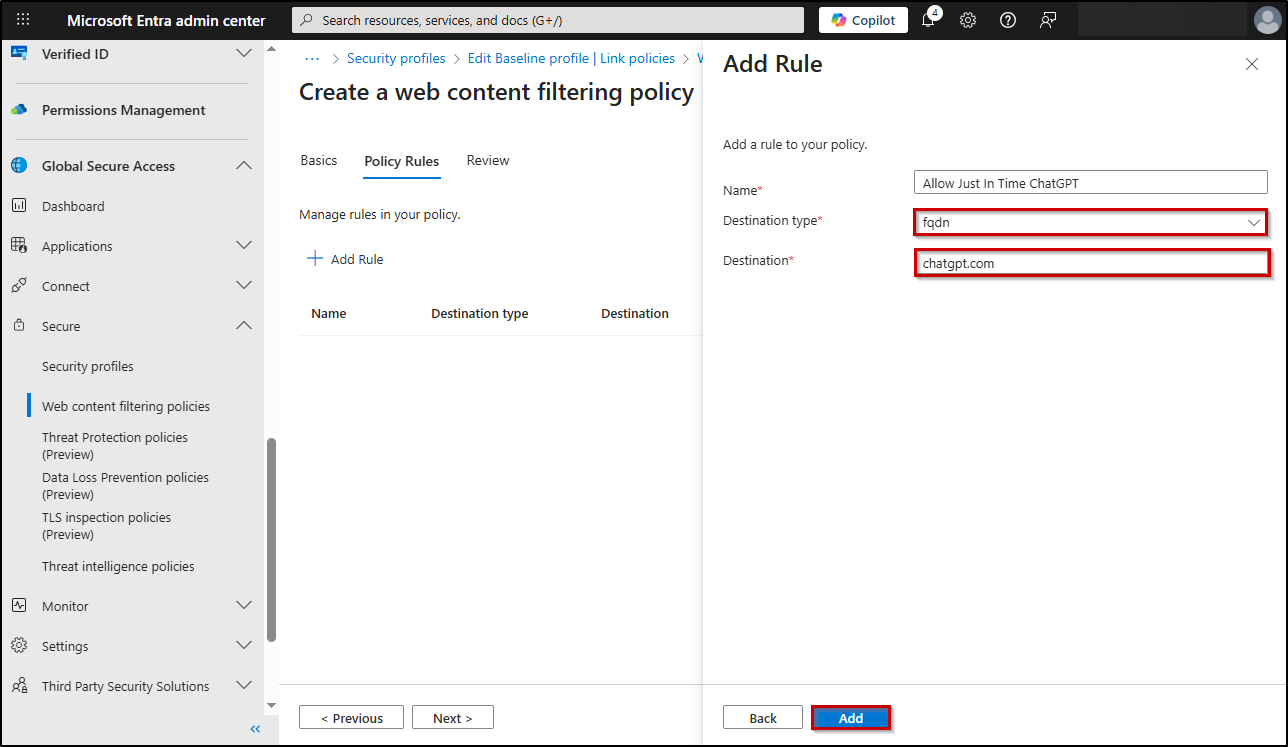1288x747 pixels.
Task: Click the Destination input field
Action: point(1091,263)
